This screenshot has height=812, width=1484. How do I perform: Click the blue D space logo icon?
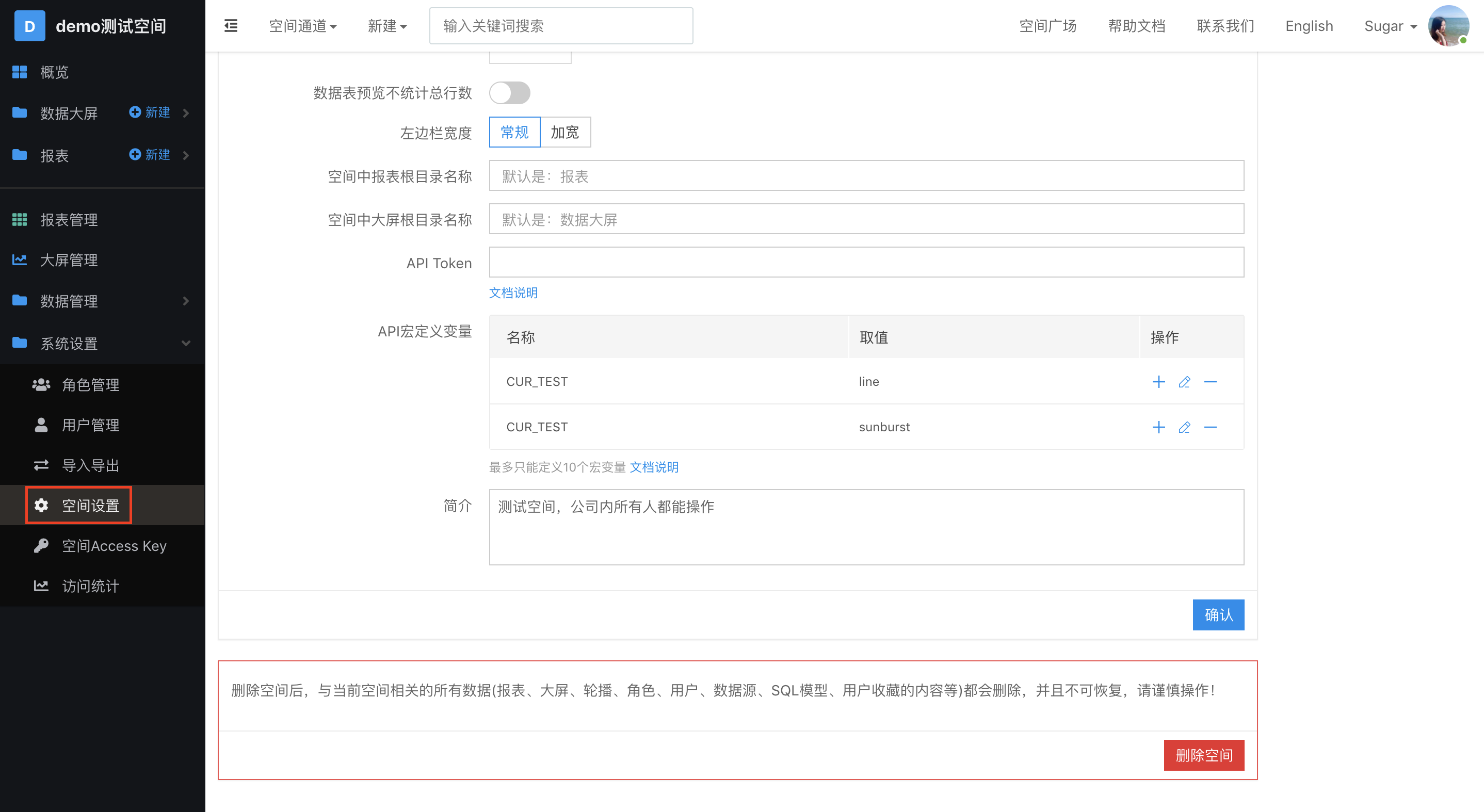click(x=29, y=26)
